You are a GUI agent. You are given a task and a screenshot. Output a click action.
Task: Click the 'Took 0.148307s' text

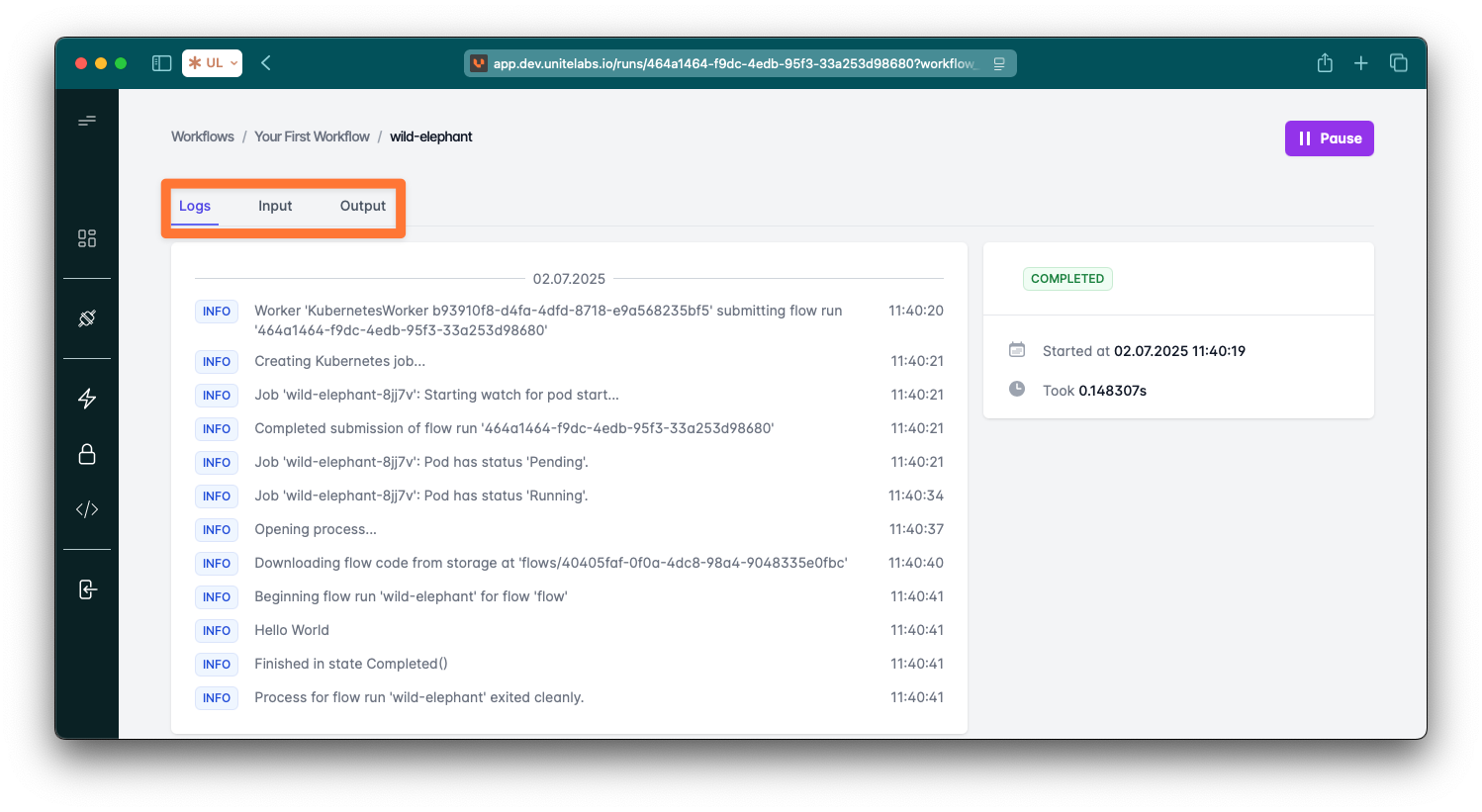point(1094,391)
